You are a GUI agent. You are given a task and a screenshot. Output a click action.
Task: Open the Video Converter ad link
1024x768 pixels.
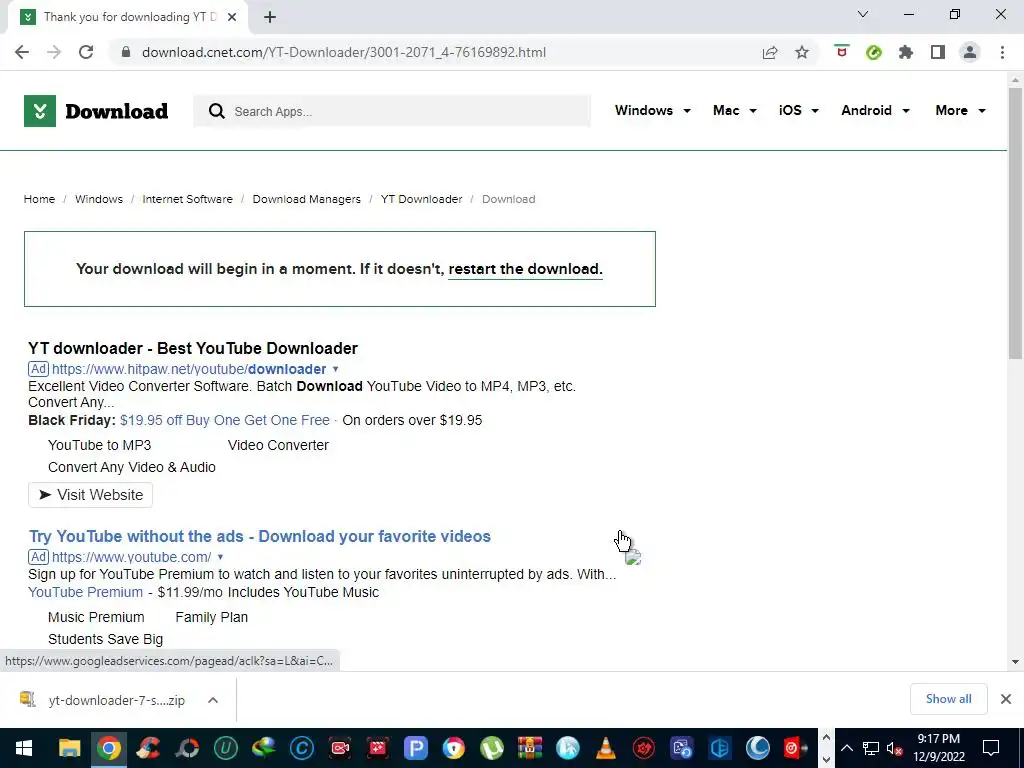(x=278, y=445)
